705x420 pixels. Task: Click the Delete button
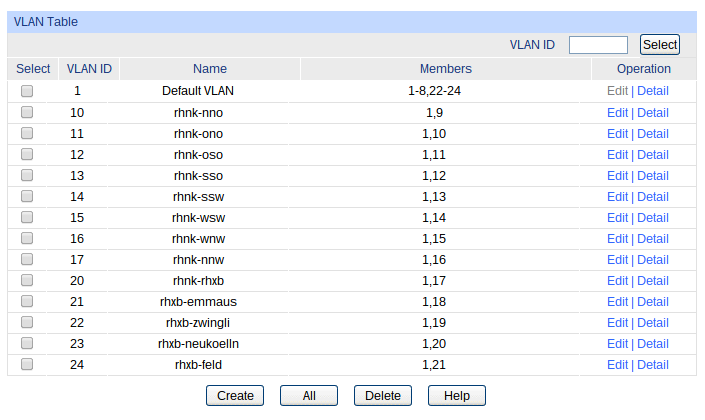pyautogui.click(x=383, y=396)
